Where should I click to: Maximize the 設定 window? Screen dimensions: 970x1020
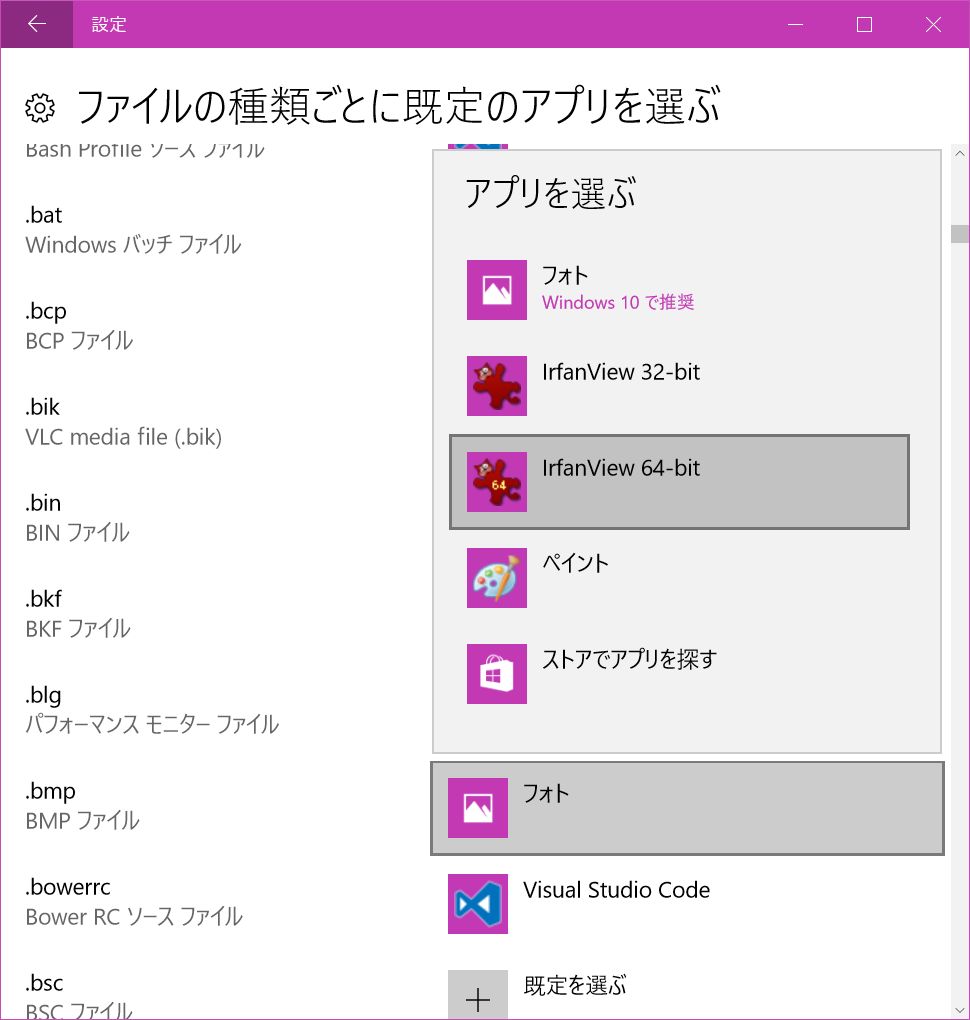coord(864,24)
